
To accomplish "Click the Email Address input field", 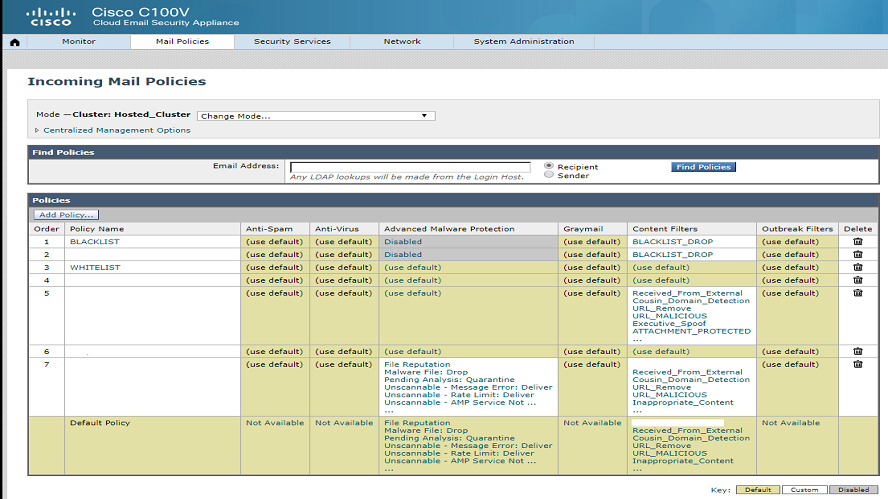I will [410, 167].
